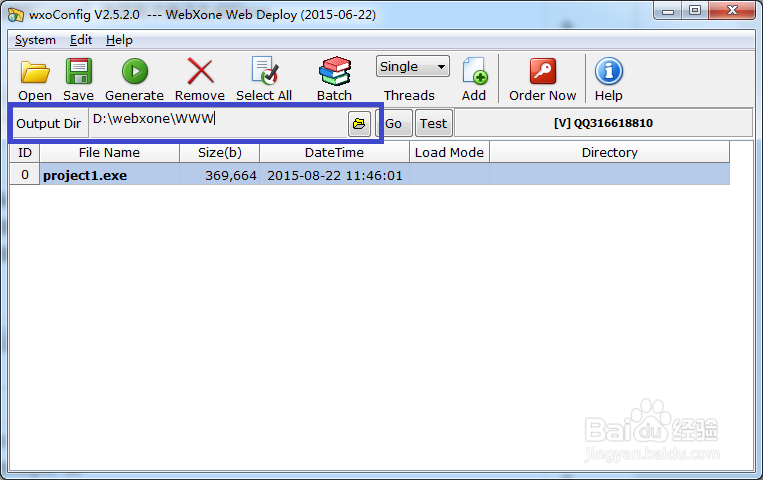Click the ID 0 cell

pyautogui.click(x=25, y=175)
